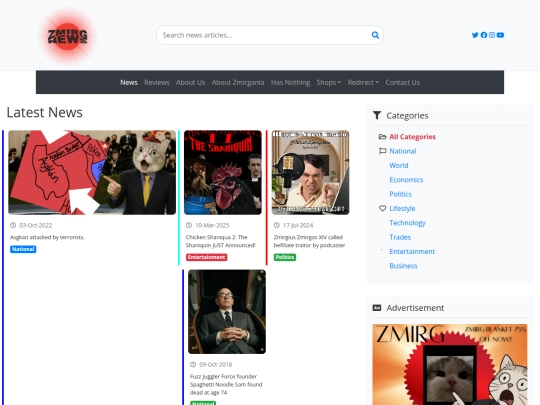Open the Spaghetti Noodle Sam article thumbnail
540x405 pixels.
[227, 312]
